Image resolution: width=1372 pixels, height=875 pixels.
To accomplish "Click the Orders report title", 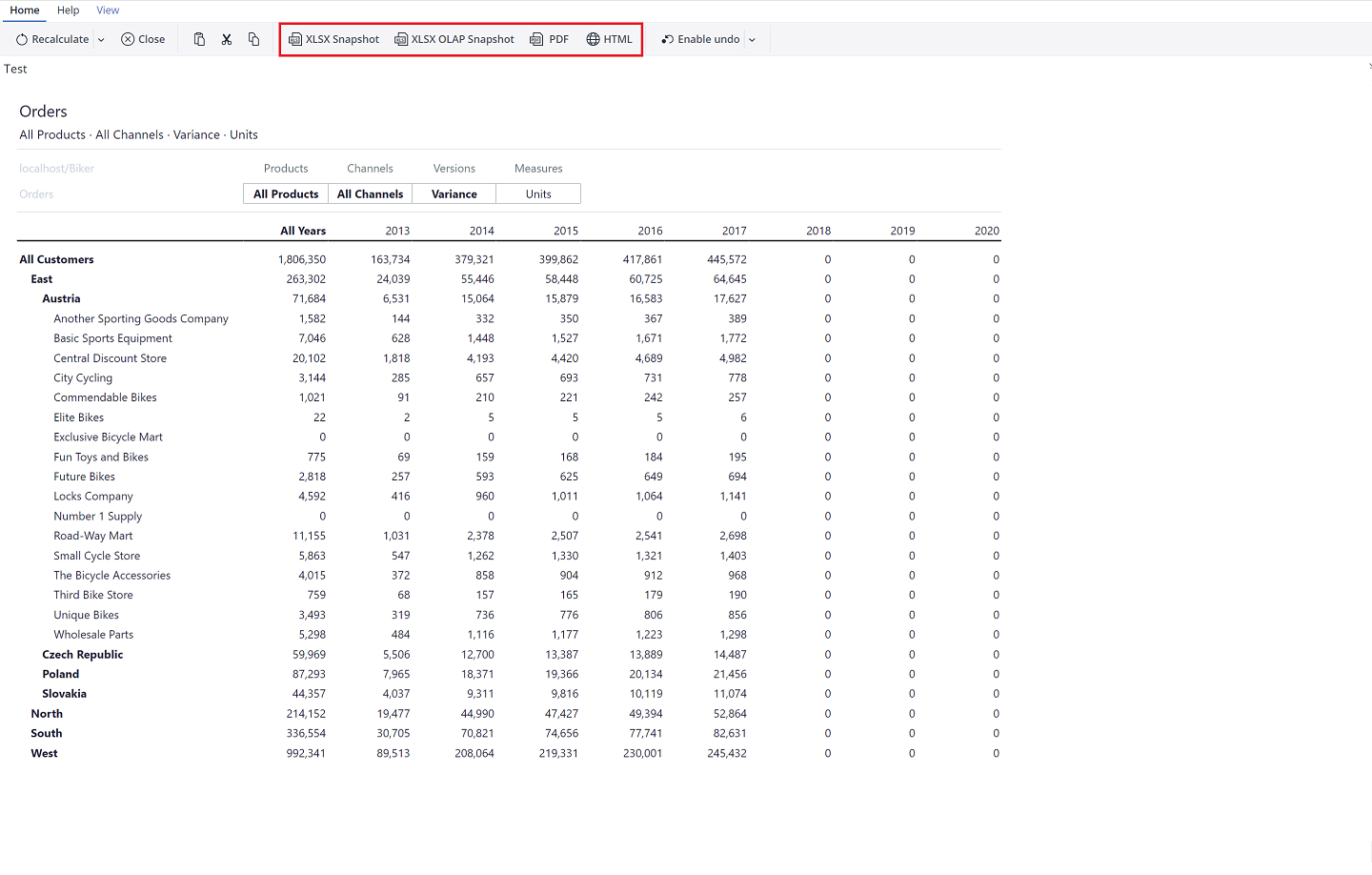I will click(x=43, y=112).
